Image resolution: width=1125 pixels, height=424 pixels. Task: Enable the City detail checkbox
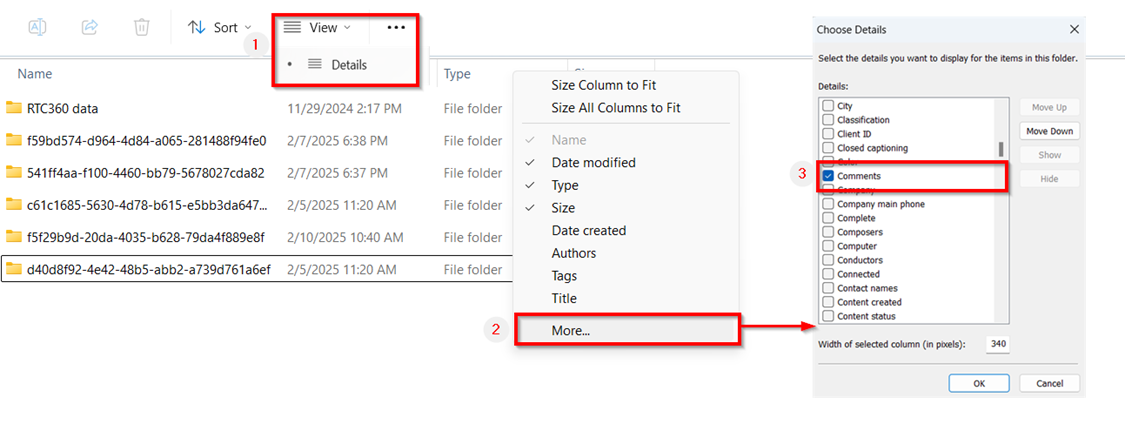pos(828,106)
